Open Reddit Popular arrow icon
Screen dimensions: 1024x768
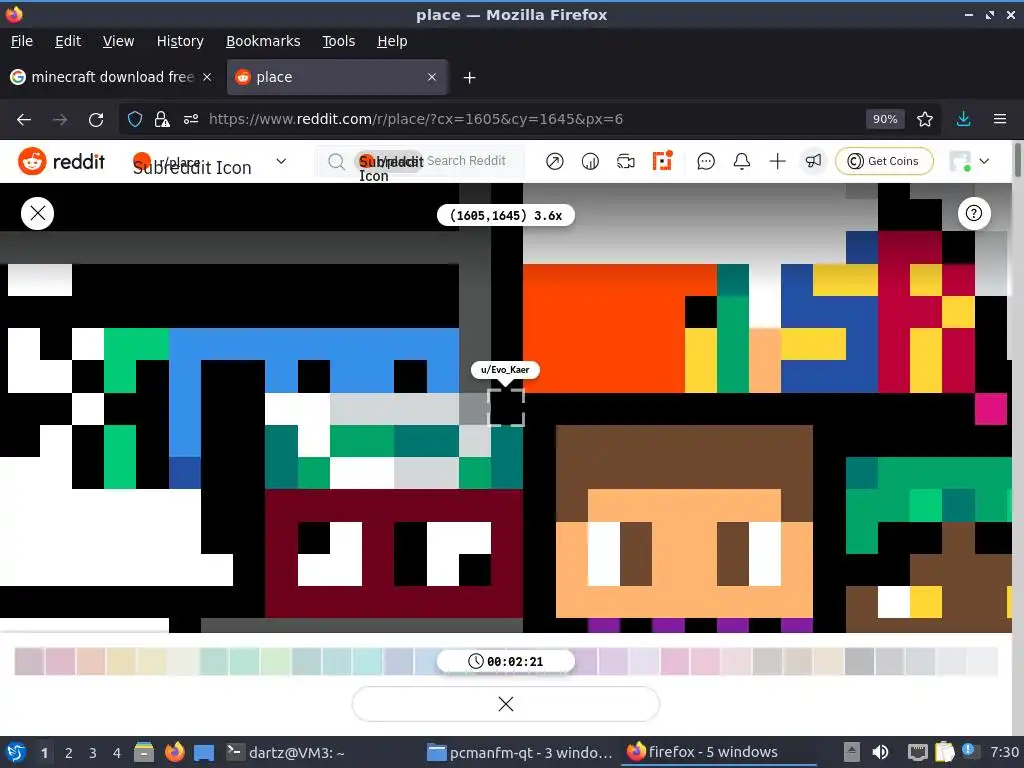click(554, 161)
